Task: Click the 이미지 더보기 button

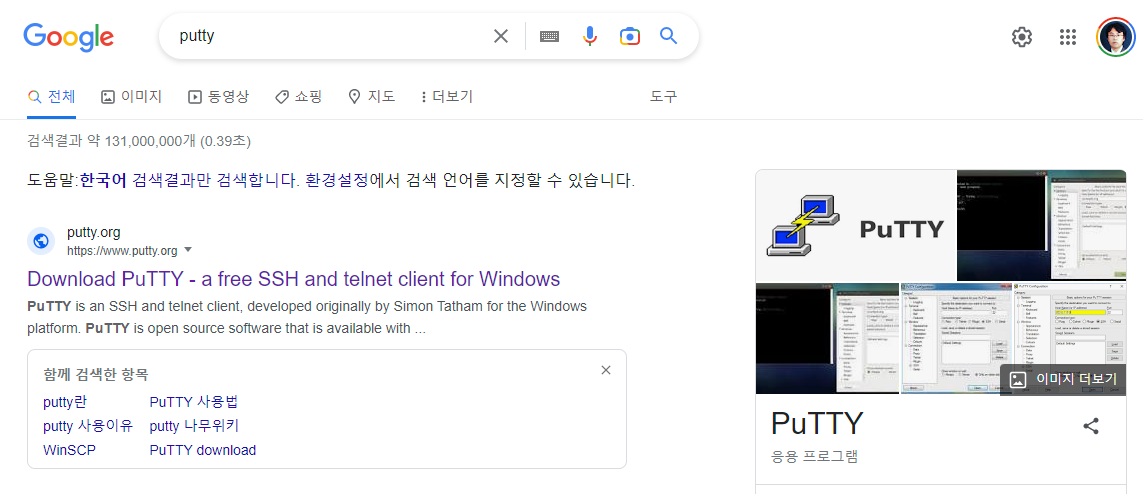Action: pos(1063,379)
